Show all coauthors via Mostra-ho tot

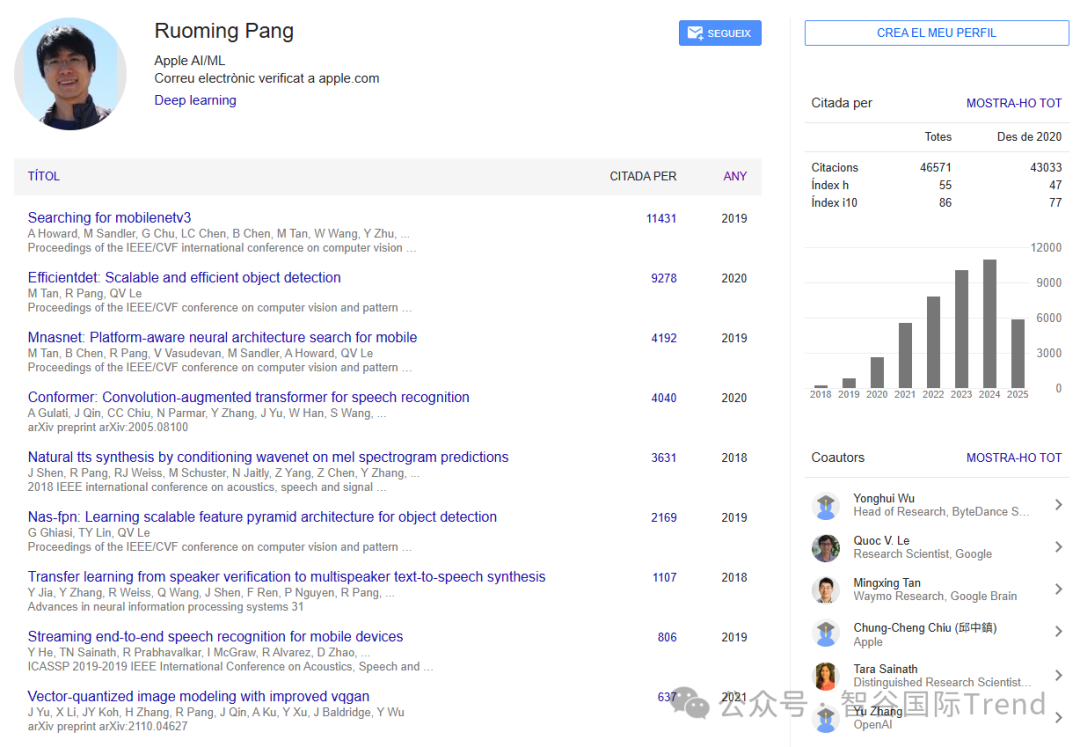(x=1013, y=457)
